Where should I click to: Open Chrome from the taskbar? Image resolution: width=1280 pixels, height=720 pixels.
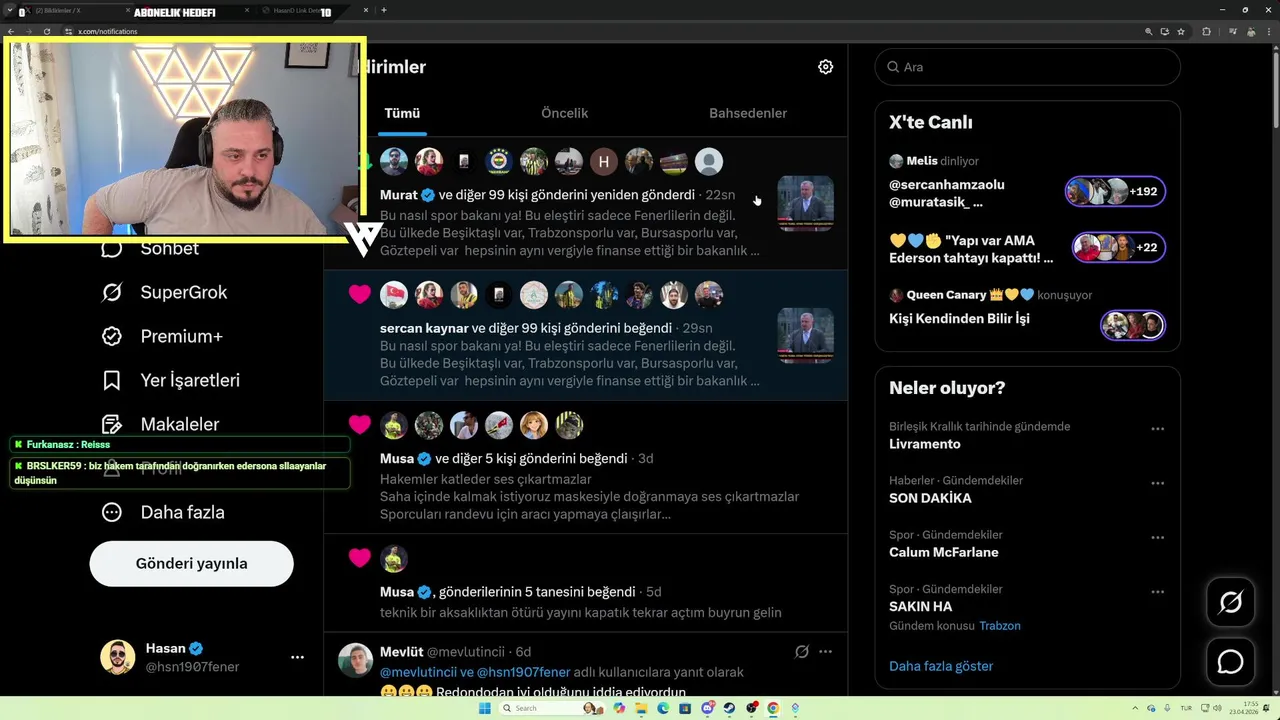click(x=773, y=708)
